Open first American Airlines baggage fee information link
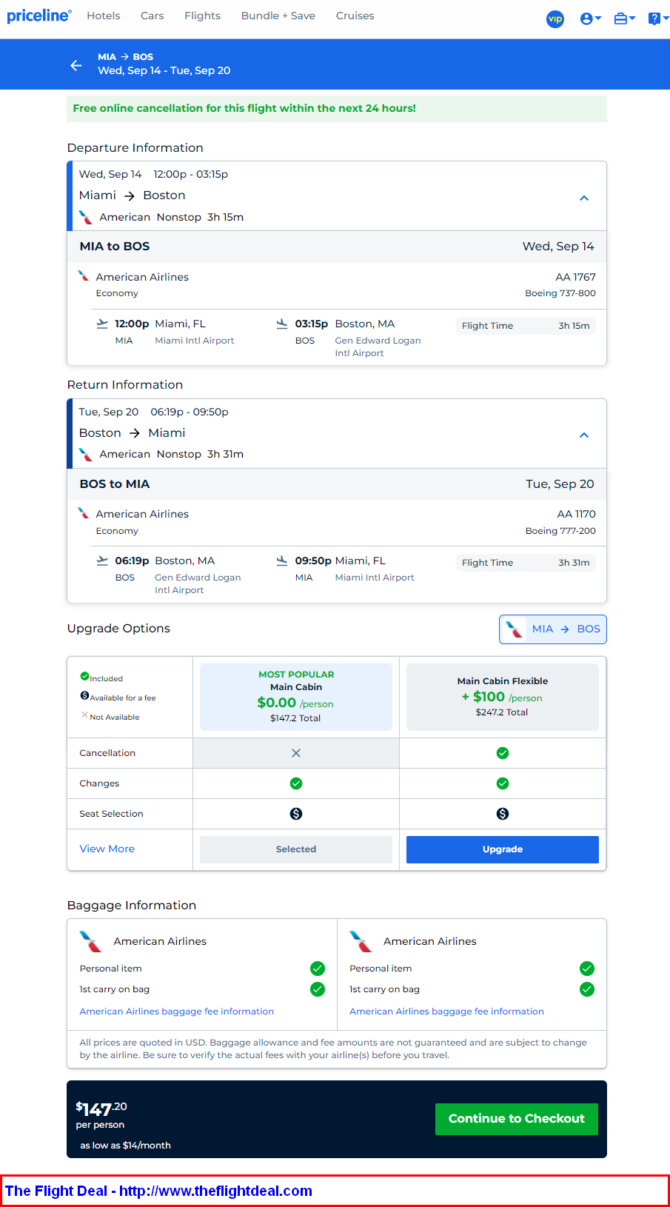Viewport: 670px width, 1207px height. click(x=177, y=1011)
